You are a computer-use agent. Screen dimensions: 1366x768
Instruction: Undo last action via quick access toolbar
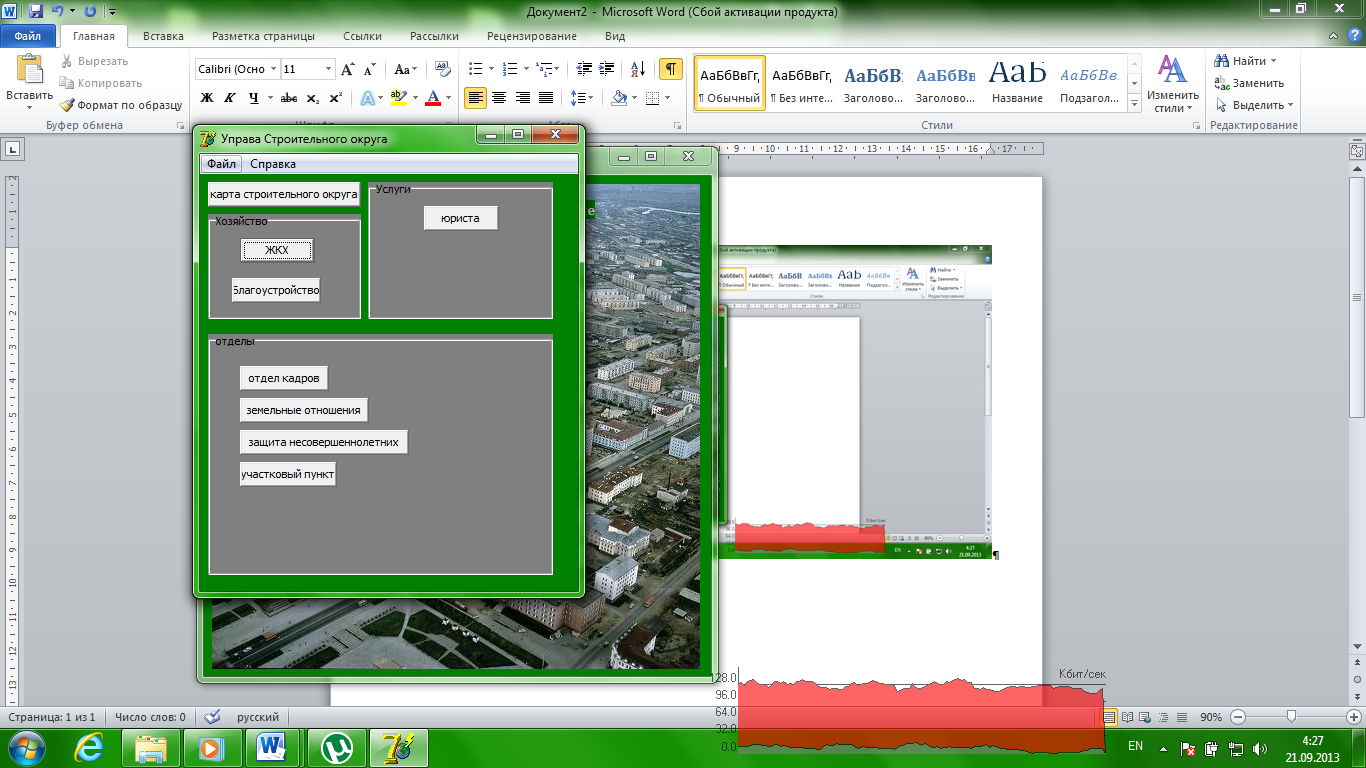[x=57, y=12]
